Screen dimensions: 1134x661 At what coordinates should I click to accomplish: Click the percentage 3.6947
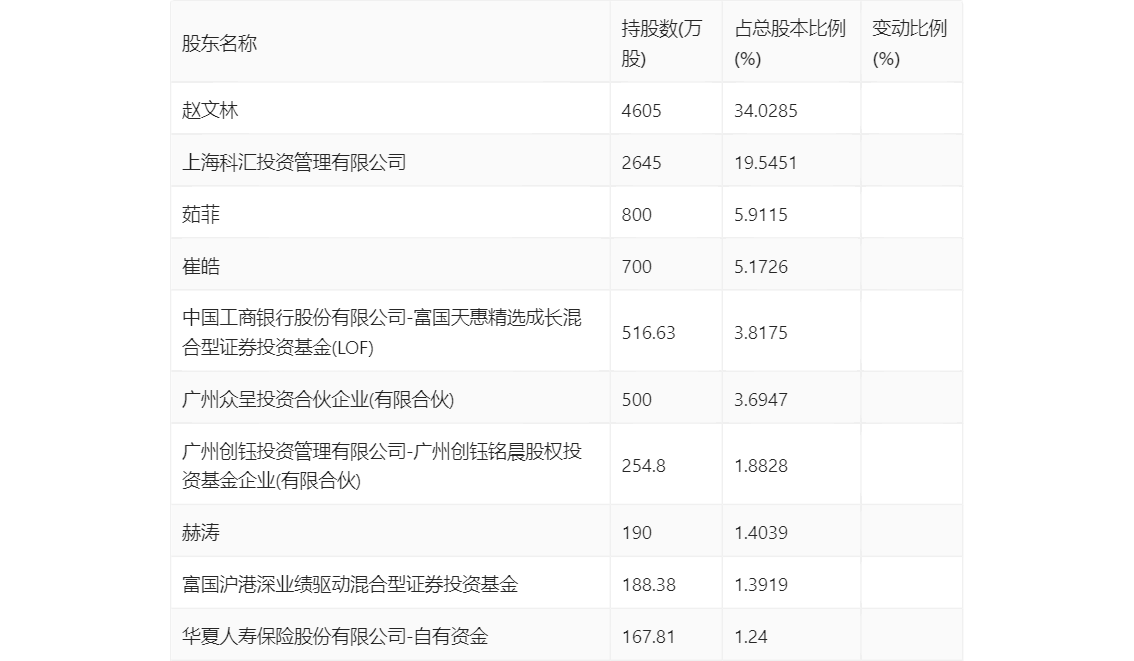[x=761, y=400]
